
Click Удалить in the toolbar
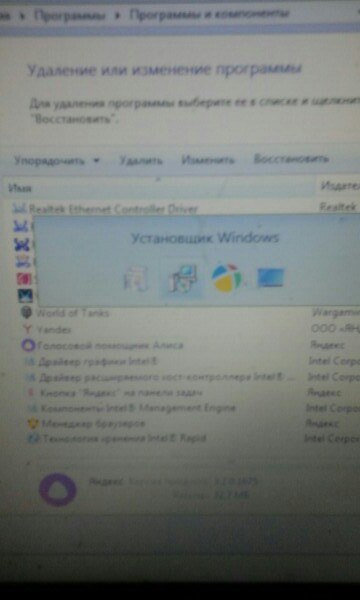tap(141, 160)
